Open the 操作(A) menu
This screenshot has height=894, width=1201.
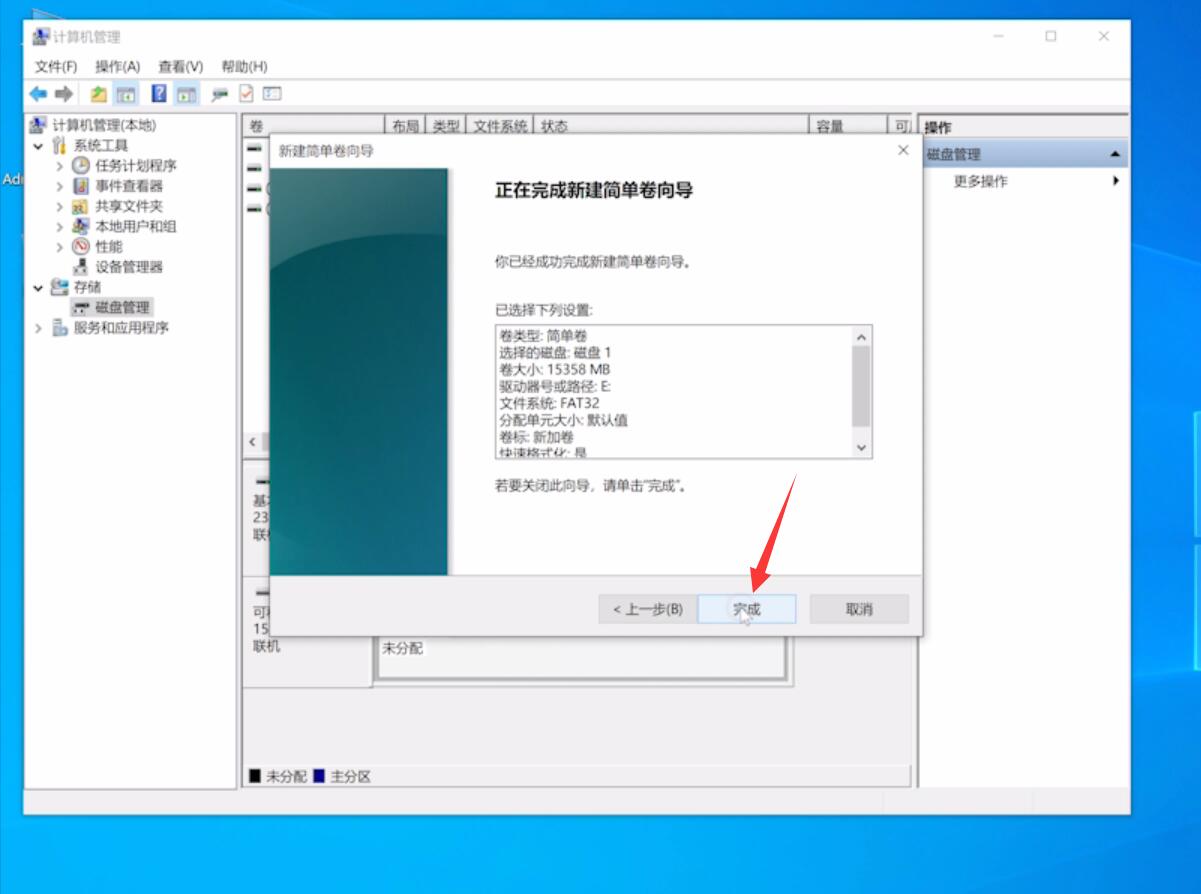(118, 66)
